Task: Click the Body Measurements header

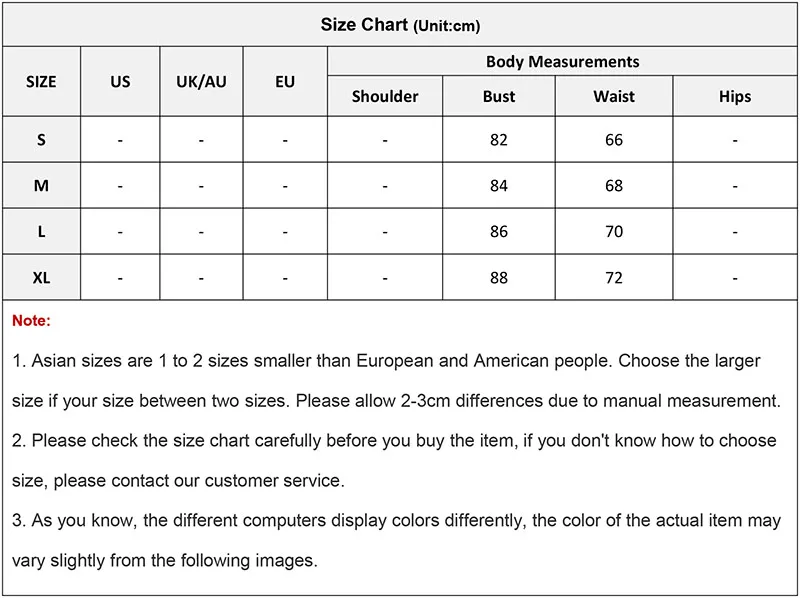Action: [562, 62]
